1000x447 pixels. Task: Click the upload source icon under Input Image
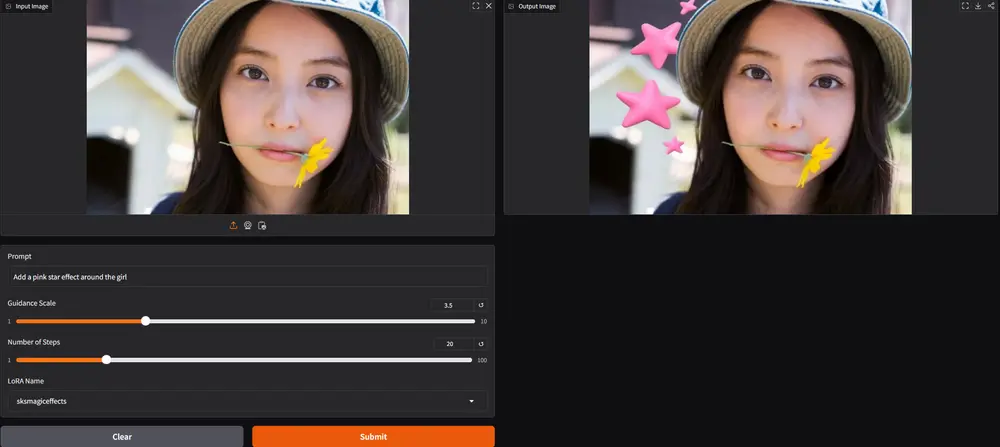pyautogui.click(x=233, y=226)
